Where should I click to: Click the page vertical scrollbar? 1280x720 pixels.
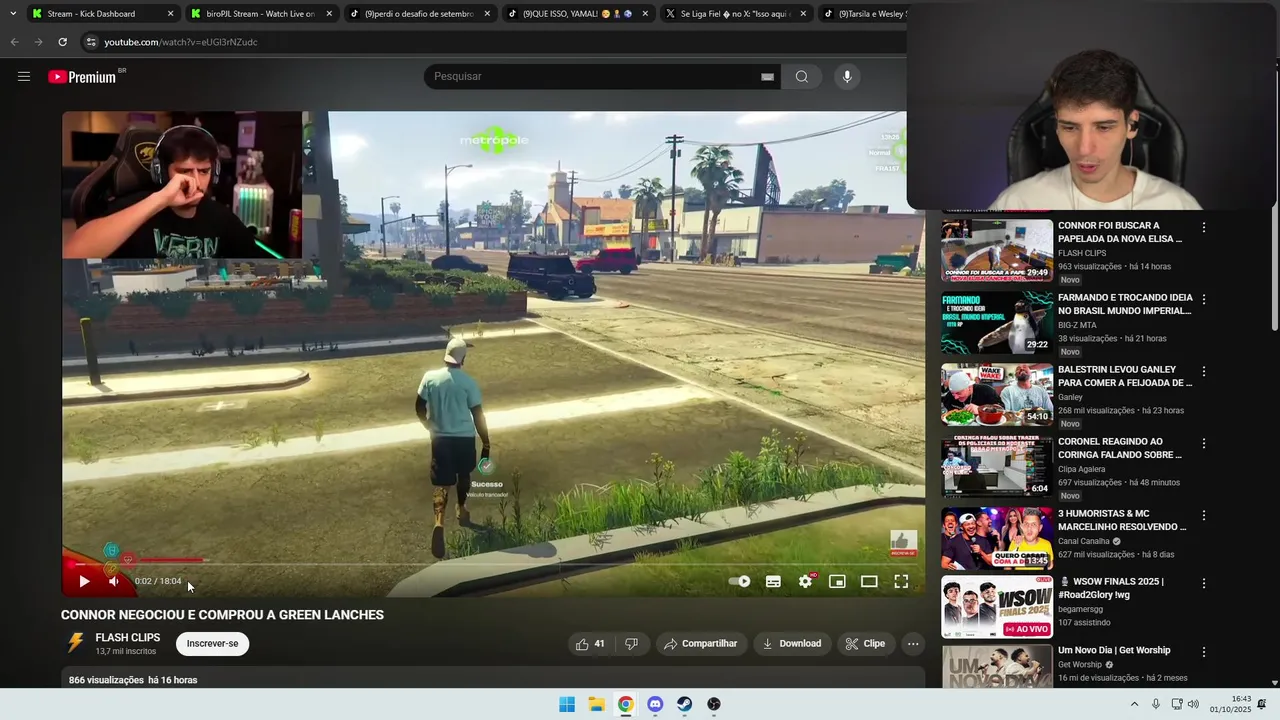click(1275, 200)
